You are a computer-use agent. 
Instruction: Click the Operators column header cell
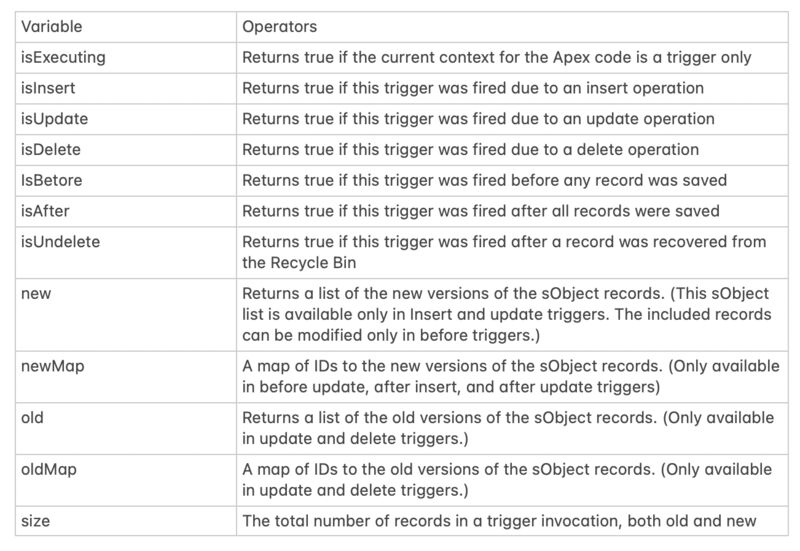pyautogui.click(x=512, y=27)
